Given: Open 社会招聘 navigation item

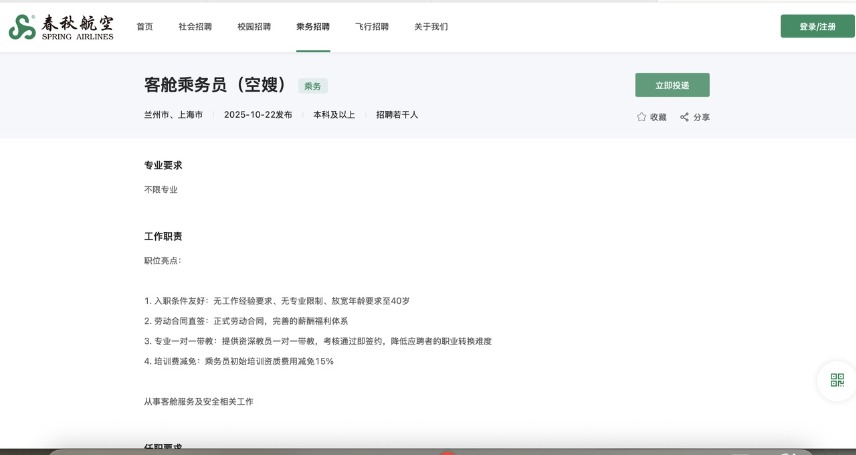Looking at the screenshot, I should (195, 27).
